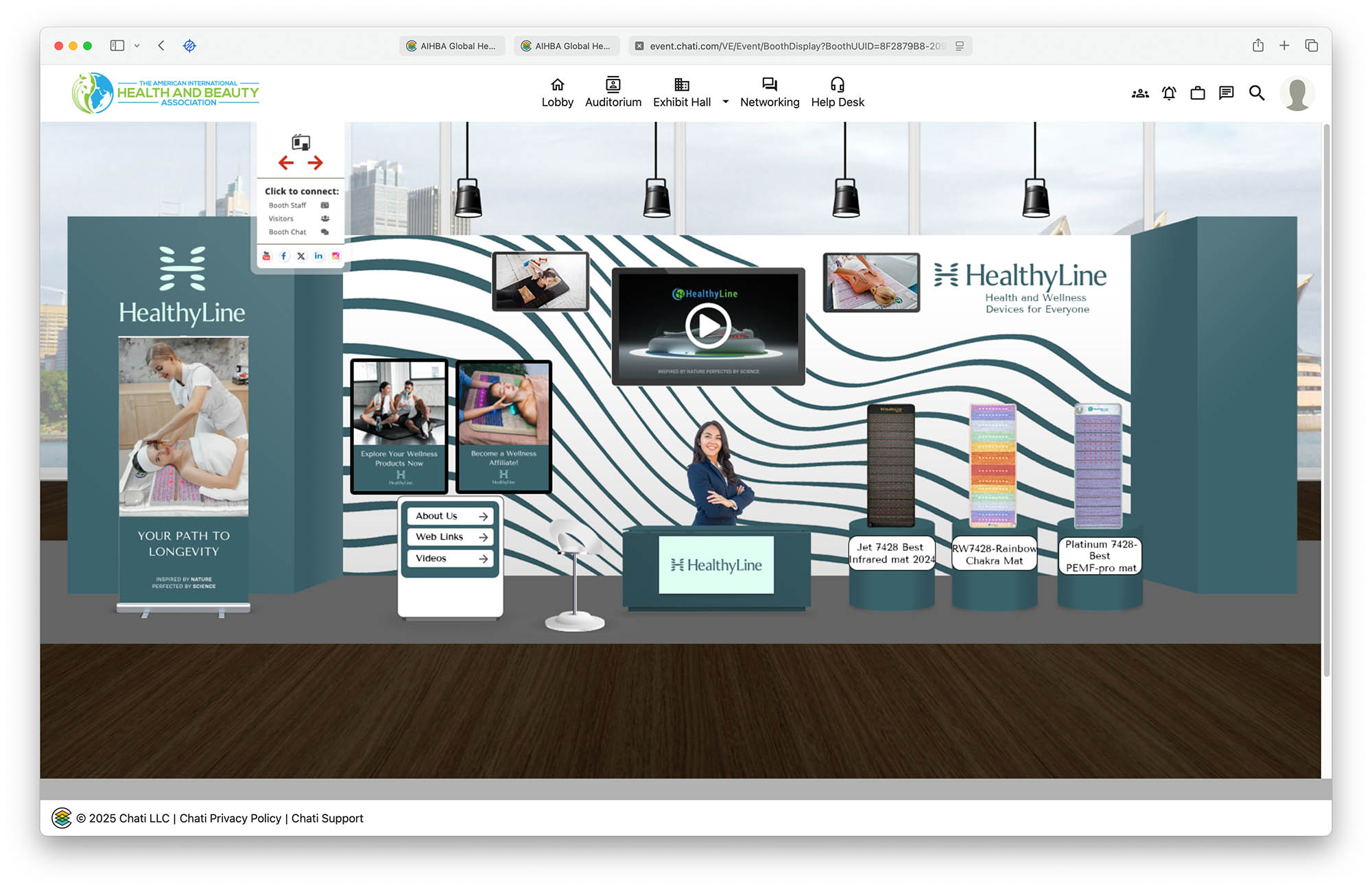The height and width of the screenshot is (889, 1372).
Task: Select the RW7428-Rainbow Chakra Mat product
Action: coord(994,554)
